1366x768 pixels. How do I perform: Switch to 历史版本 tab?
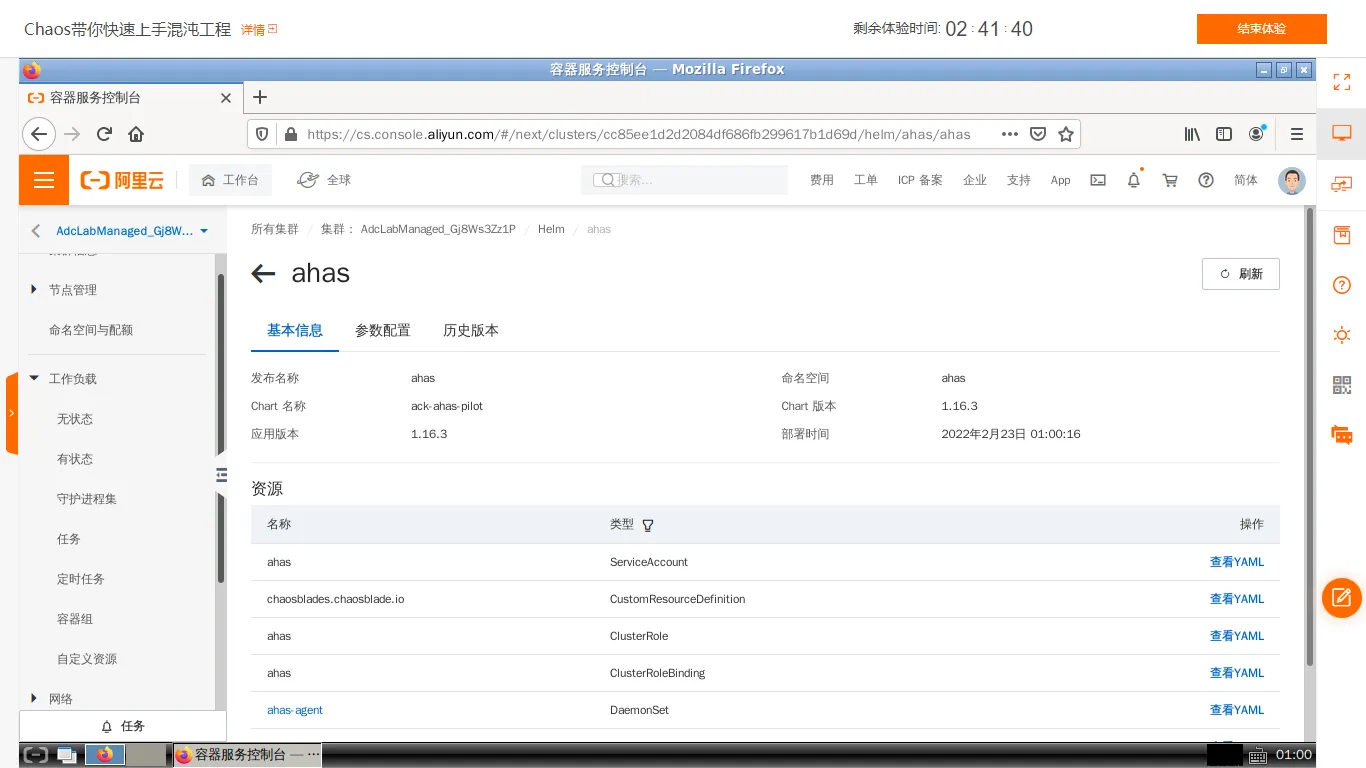point(471,330)
